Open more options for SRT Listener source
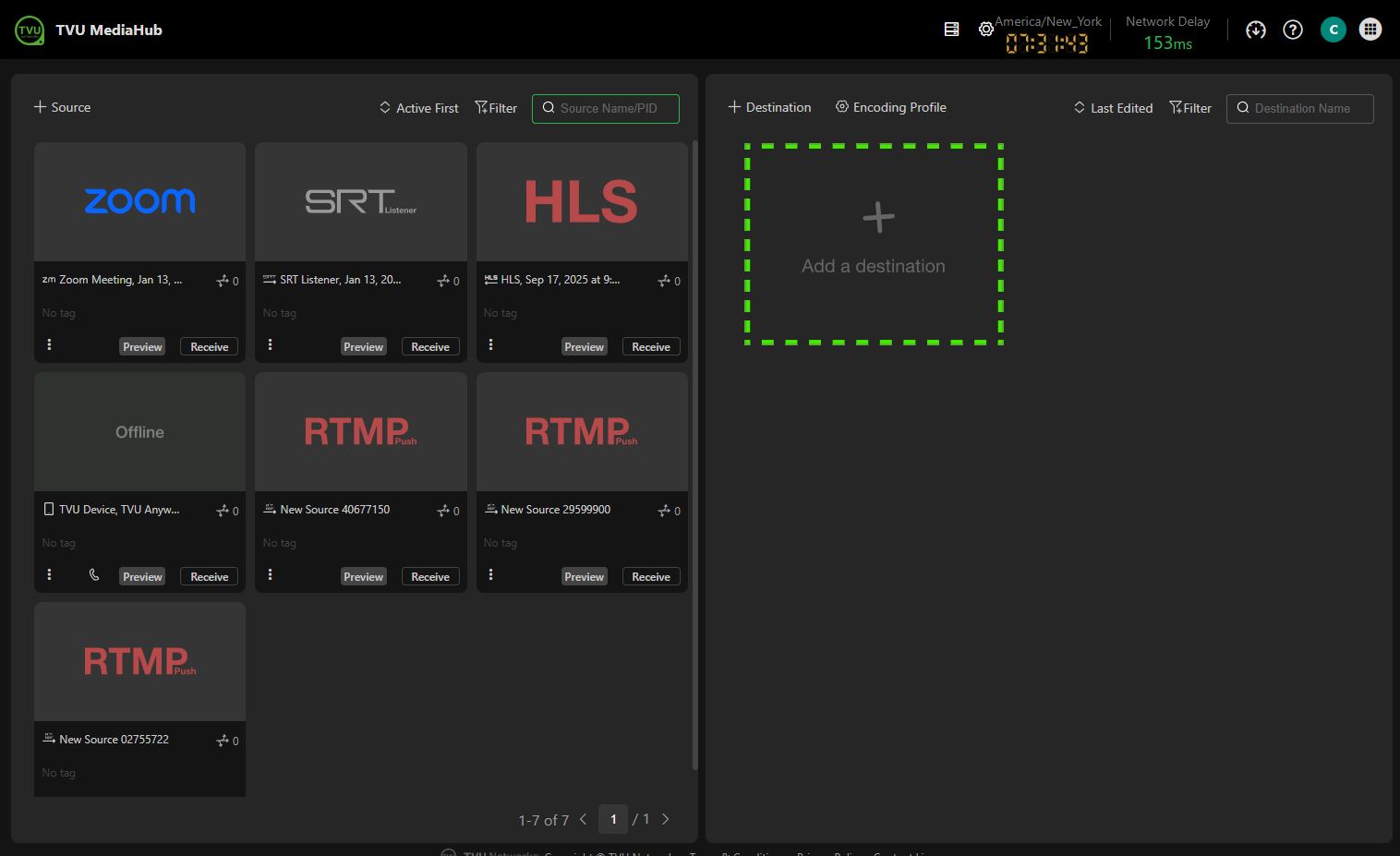The image size is (1400, 856). click(270, 344)
